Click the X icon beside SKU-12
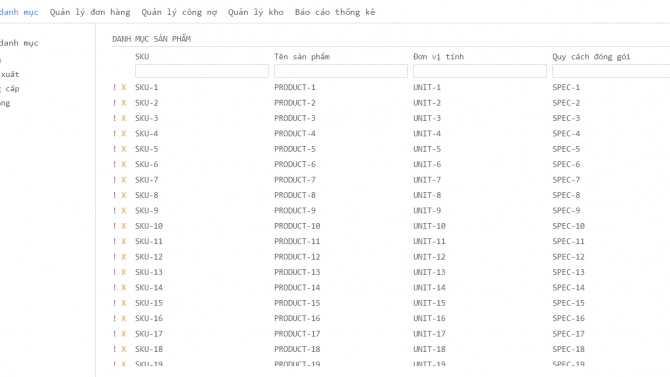This screenshot has height=377, width=670. (123, 256)
